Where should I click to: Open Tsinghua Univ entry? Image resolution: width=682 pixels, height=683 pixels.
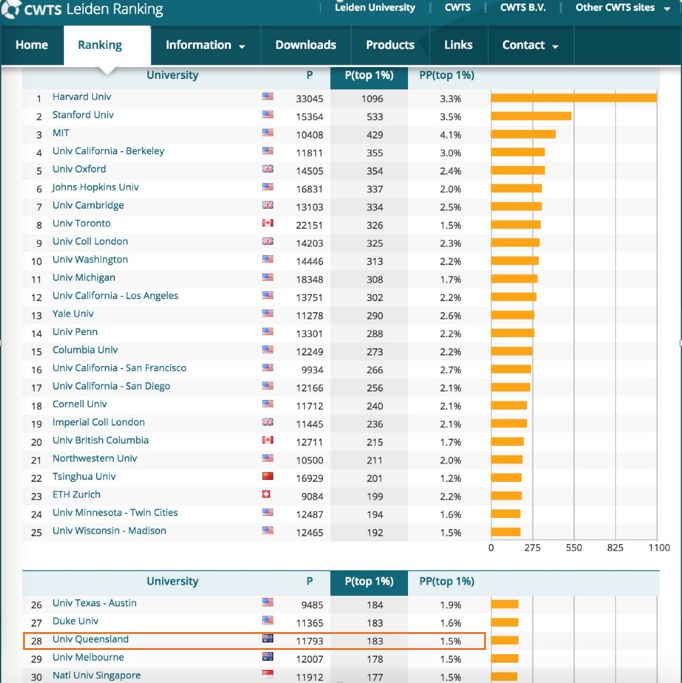pyautogui.click(x=84, y=477)
